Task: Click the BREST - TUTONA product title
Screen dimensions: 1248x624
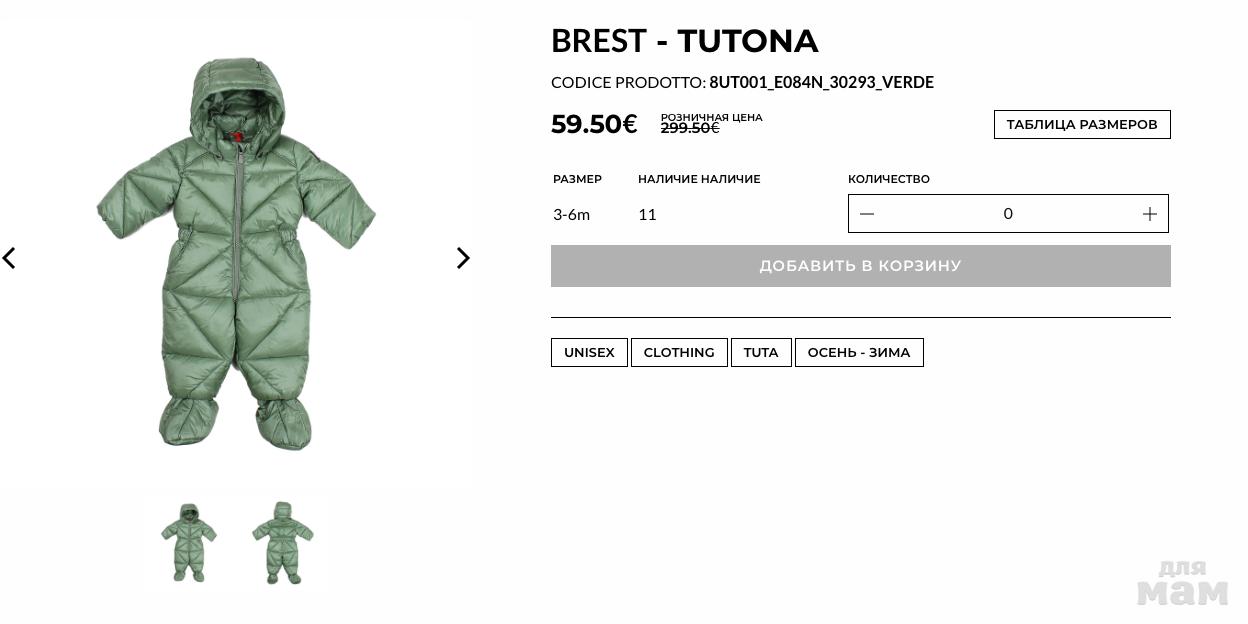Action: [684, 41]
